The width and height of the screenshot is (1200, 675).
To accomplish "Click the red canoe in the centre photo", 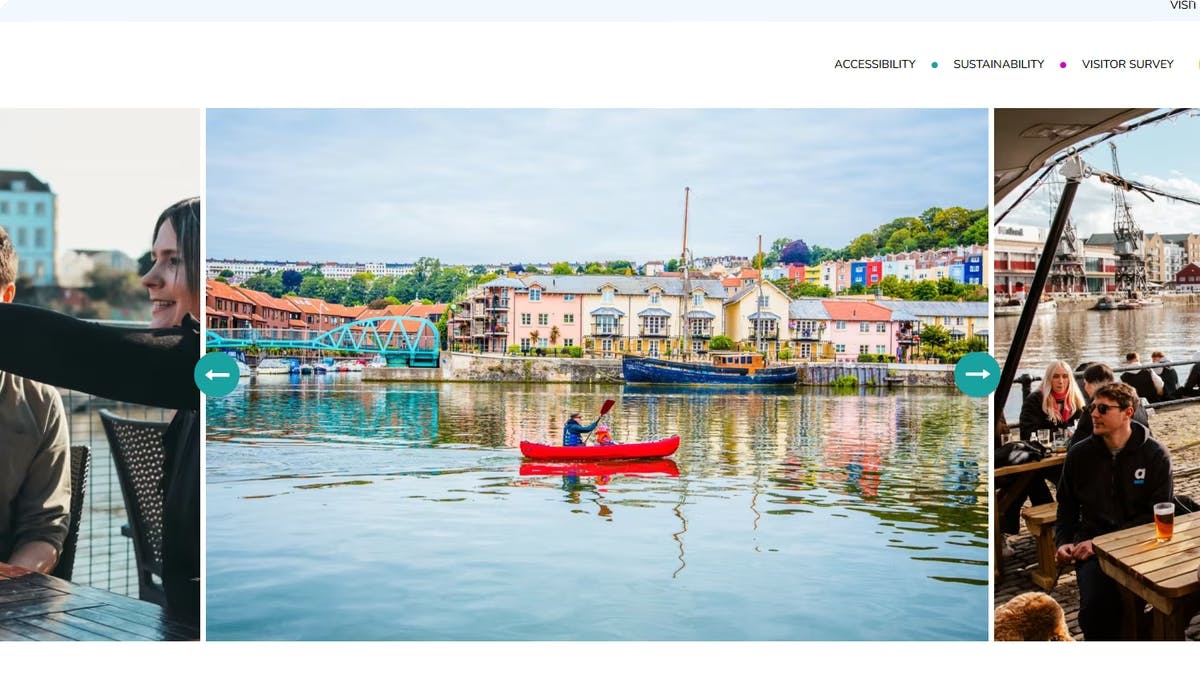I will point(599,447).
